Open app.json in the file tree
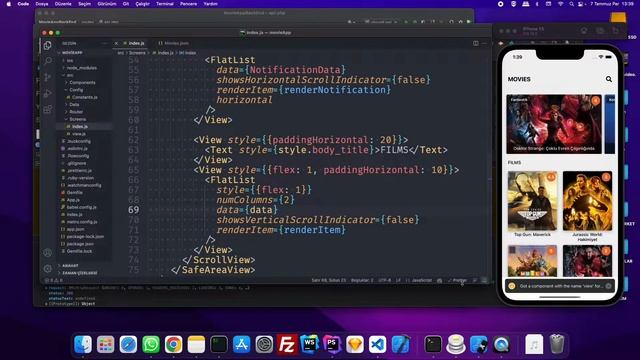The height and width of the screenshot is (360, 640). coord(75,229)
